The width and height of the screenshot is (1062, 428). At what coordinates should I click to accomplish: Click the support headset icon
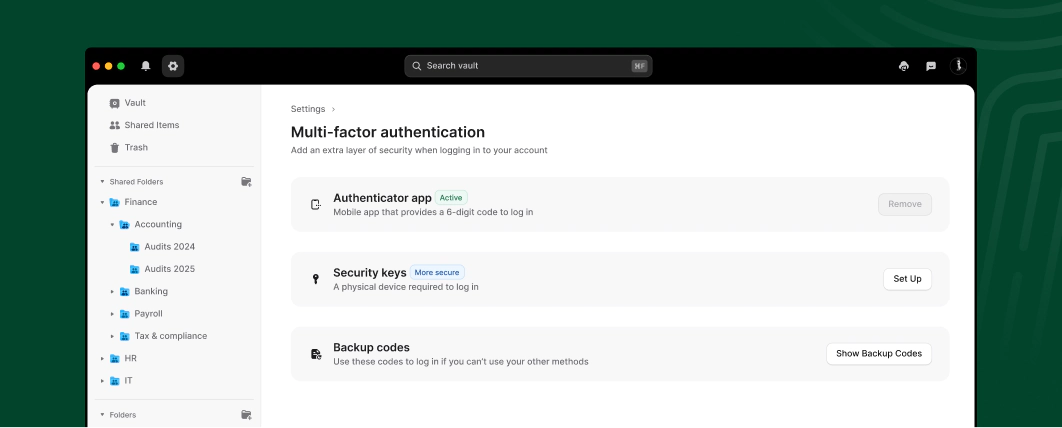[904, 66]
